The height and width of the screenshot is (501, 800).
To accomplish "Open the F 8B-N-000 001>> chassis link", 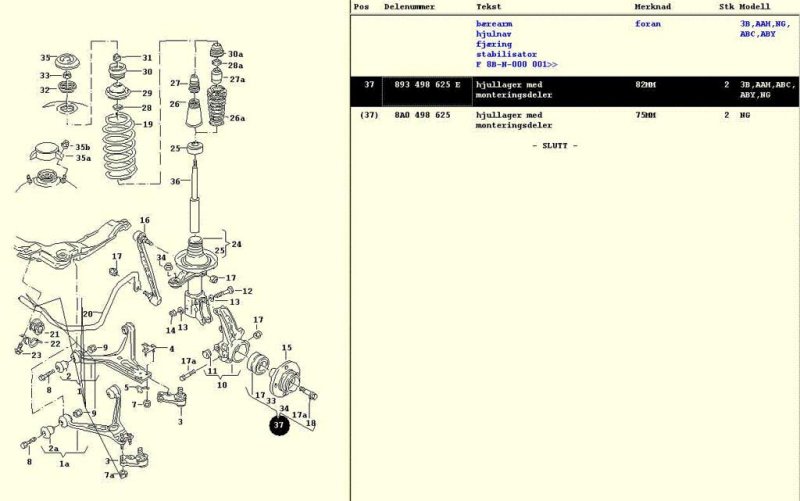I will pos(516,64).
